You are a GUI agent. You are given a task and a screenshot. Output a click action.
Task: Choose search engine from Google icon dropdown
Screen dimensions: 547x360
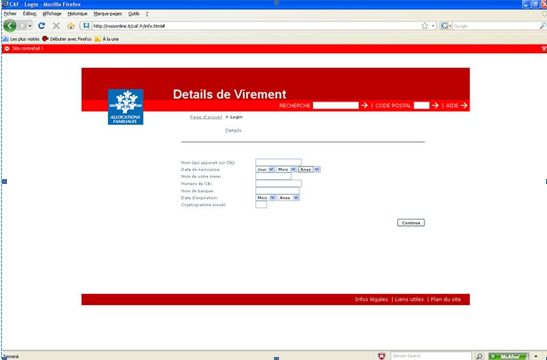coord(446,26)
